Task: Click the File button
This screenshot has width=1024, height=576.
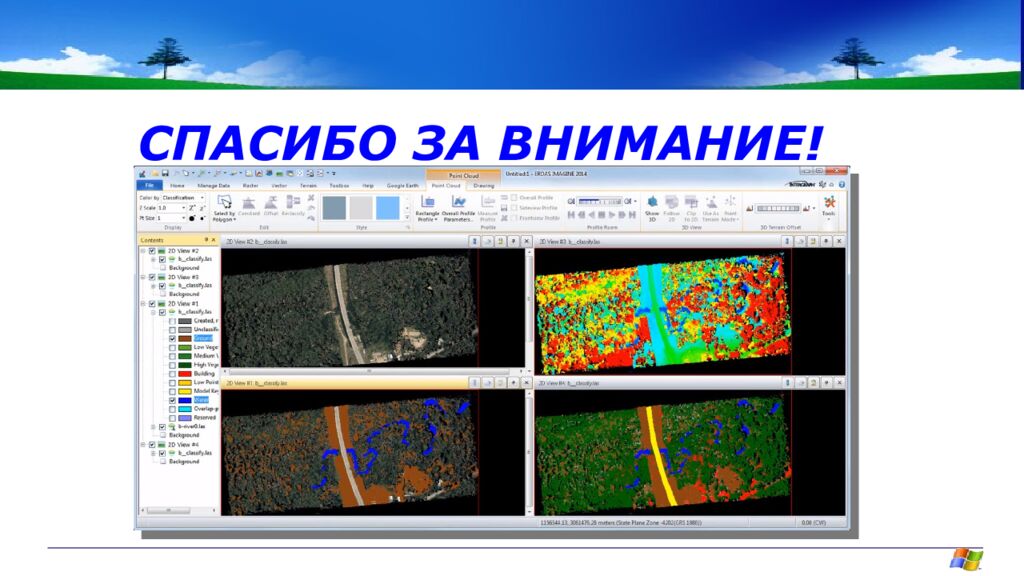Action: coord(149,186)
